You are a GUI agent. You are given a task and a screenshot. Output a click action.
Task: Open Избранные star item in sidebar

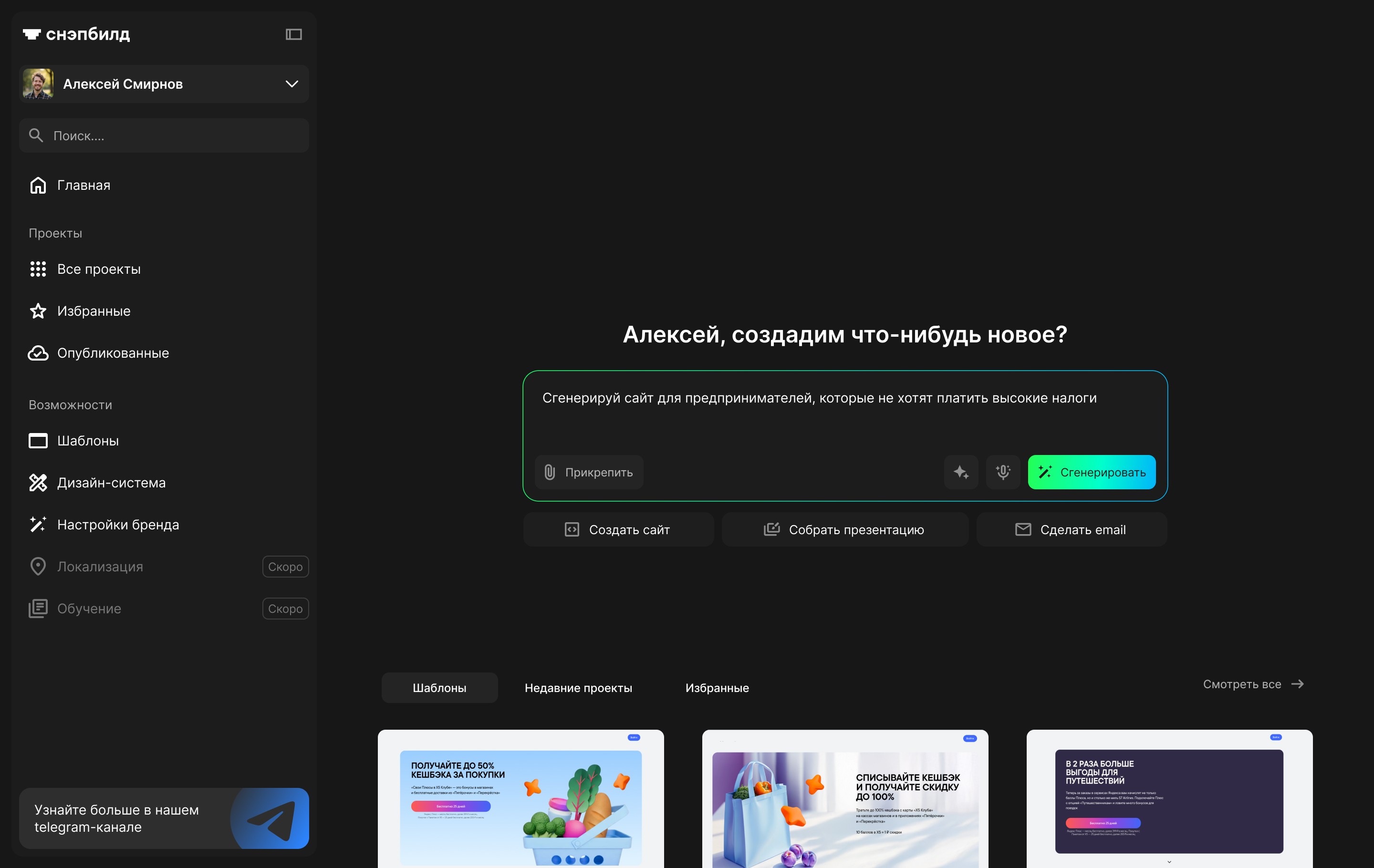(94, 311)
